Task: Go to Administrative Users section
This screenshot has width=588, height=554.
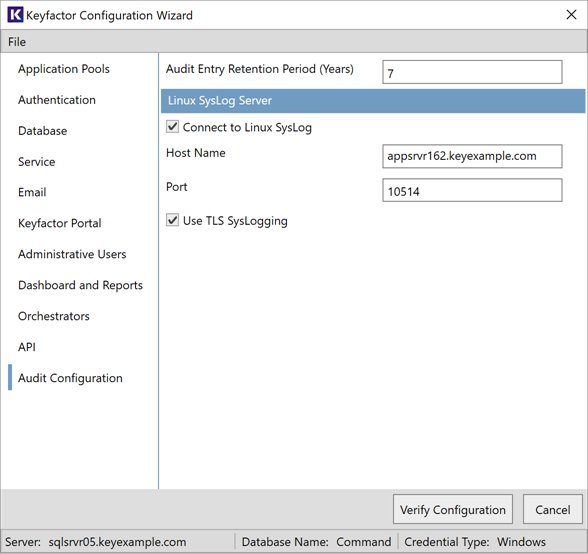Action: coord(72,254)
